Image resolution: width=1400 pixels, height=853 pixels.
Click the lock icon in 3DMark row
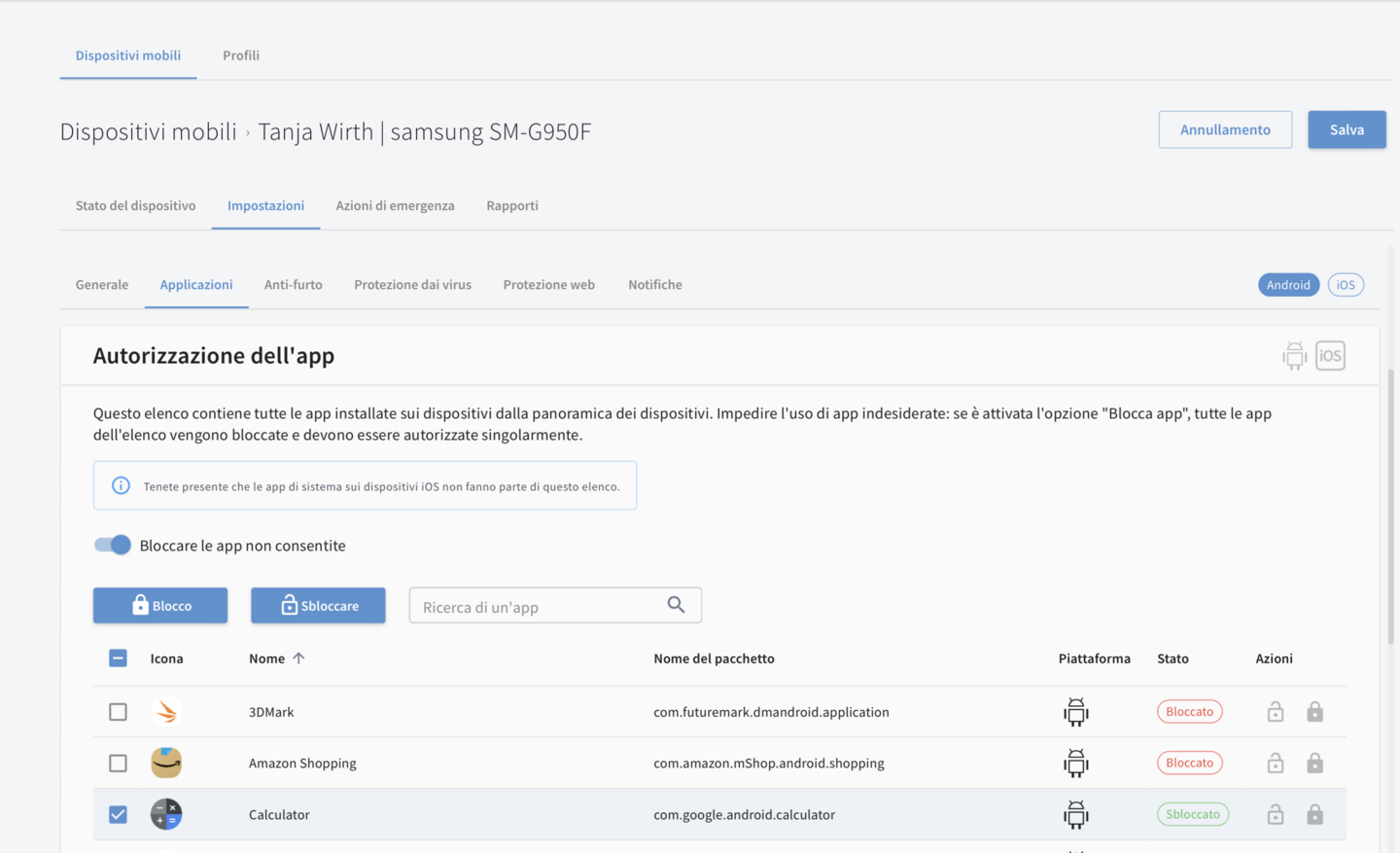click(1314, 712)
